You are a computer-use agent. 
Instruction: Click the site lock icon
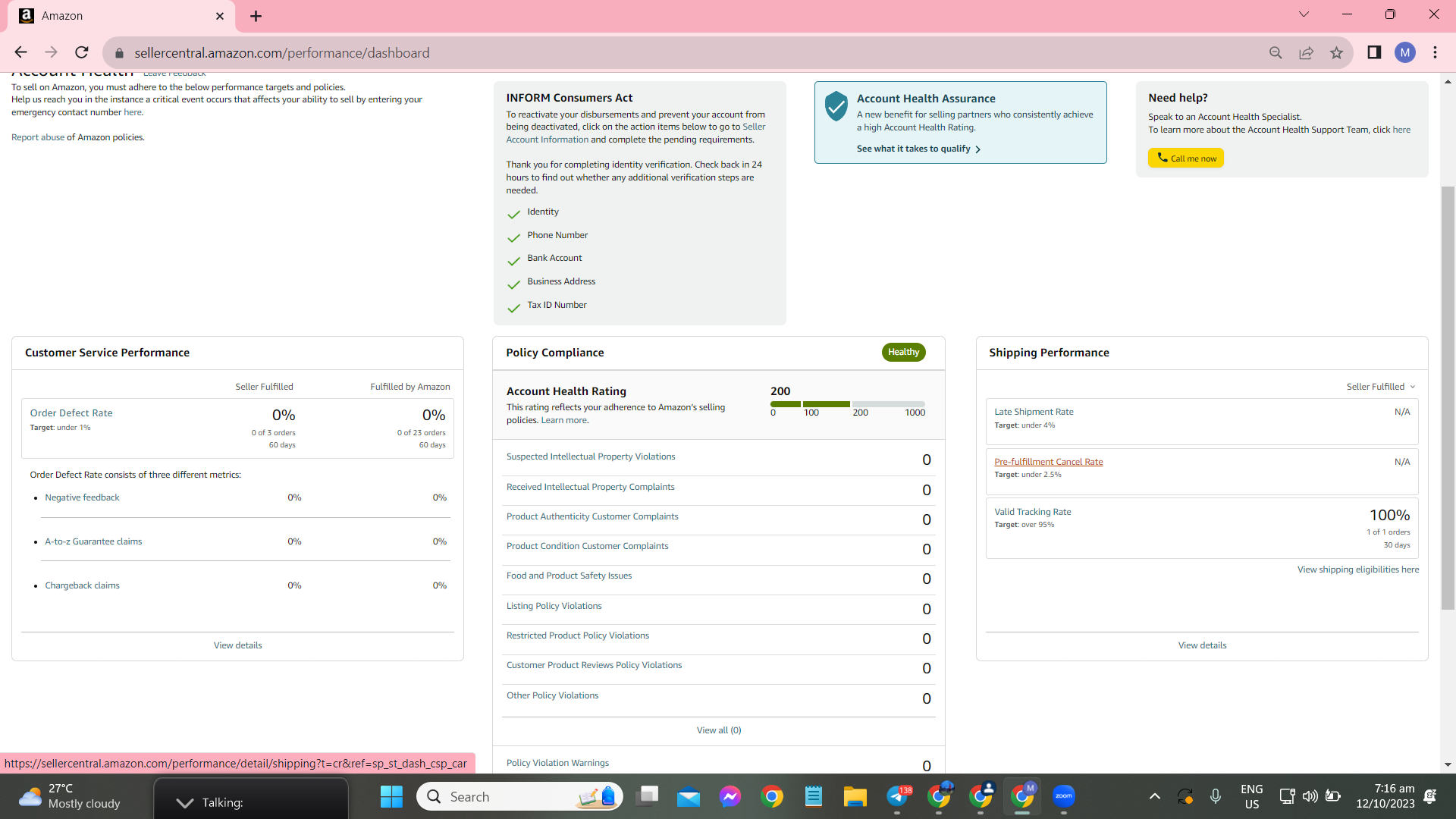pos(119,53)
